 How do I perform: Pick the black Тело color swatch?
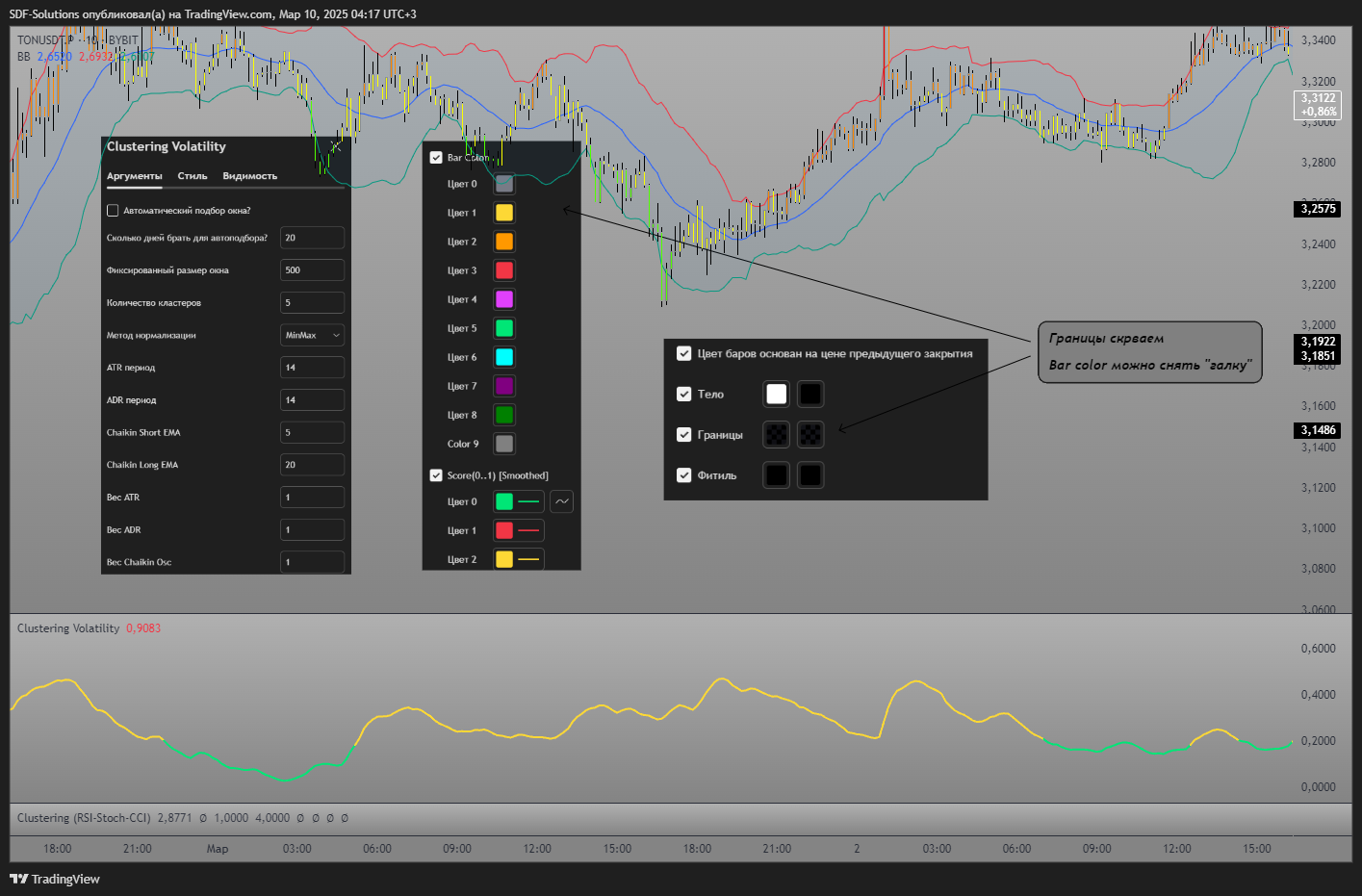810,394
